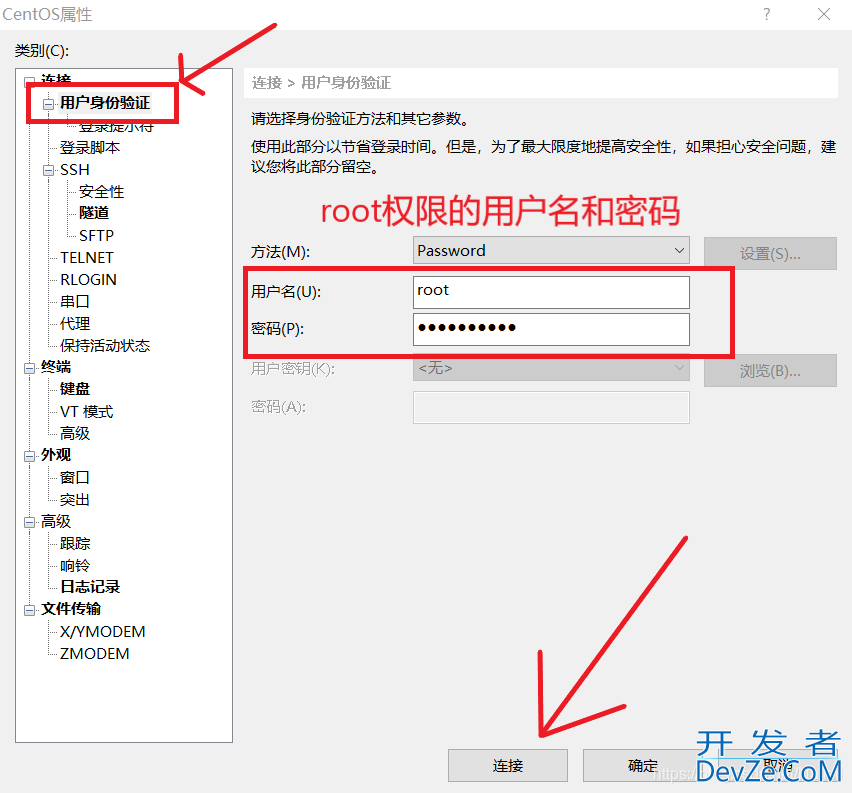
Task: Collapse the 文件传输 tree node
Action: 29,611
